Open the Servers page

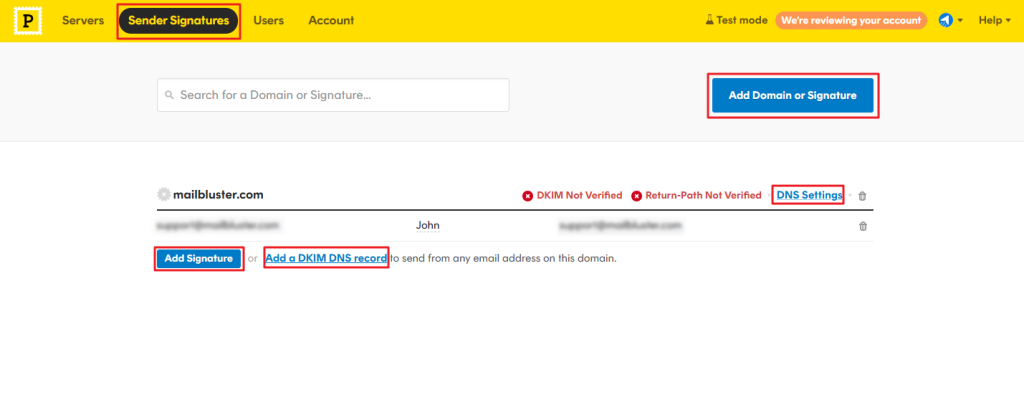(x=83, y=20)
